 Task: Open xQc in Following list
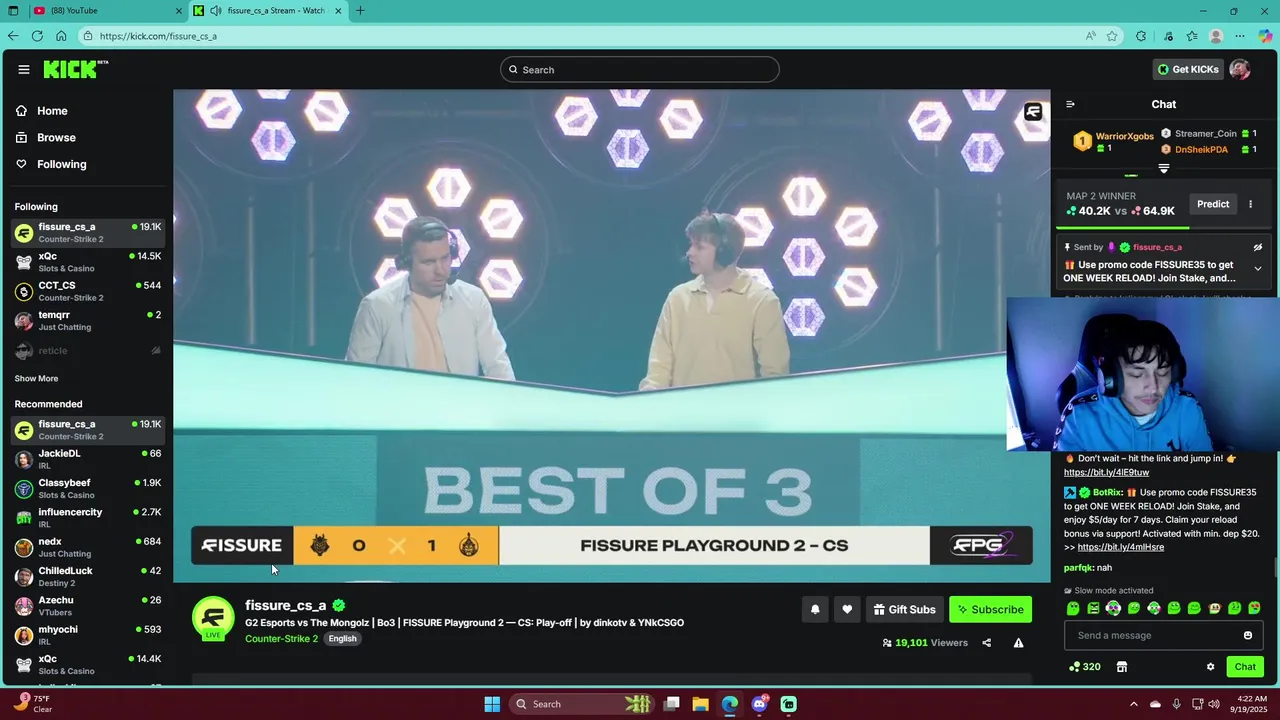click(88, 262)
